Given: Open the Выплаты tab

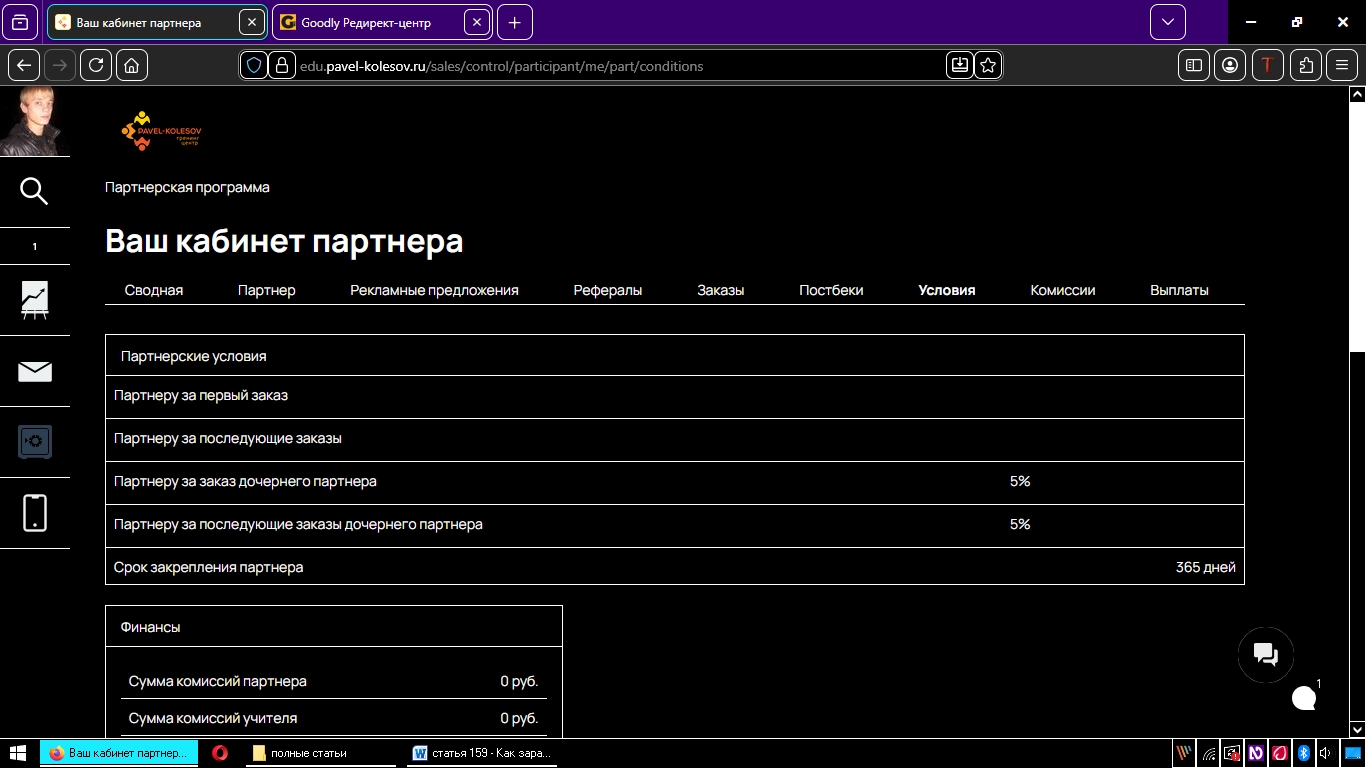Looking at the screenshot, I should 1179,290.
